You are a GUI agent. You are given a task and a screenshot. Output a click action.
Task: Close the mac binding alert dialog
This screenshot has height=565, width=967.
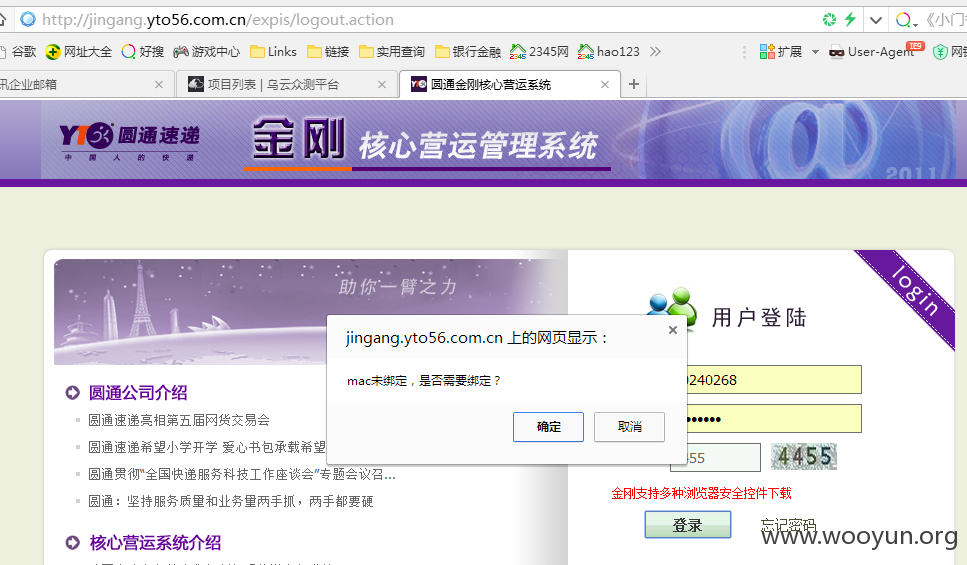coord(673,330)
